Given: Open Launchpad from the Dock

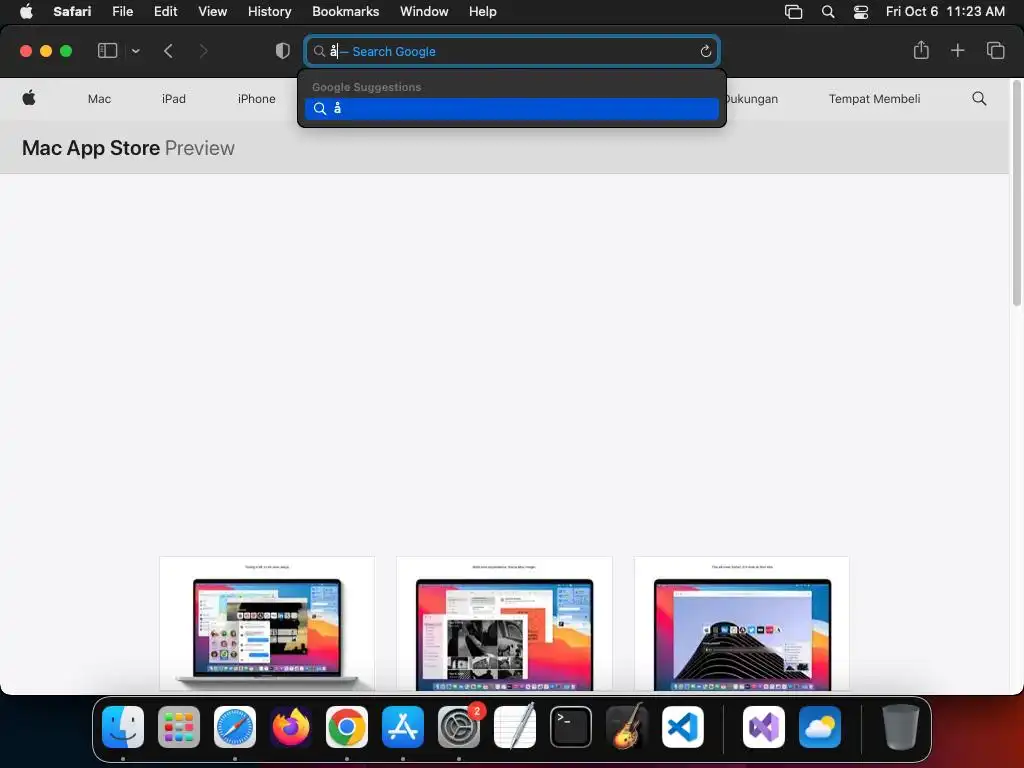Looking at the screenshot, I should click(179, 727).
